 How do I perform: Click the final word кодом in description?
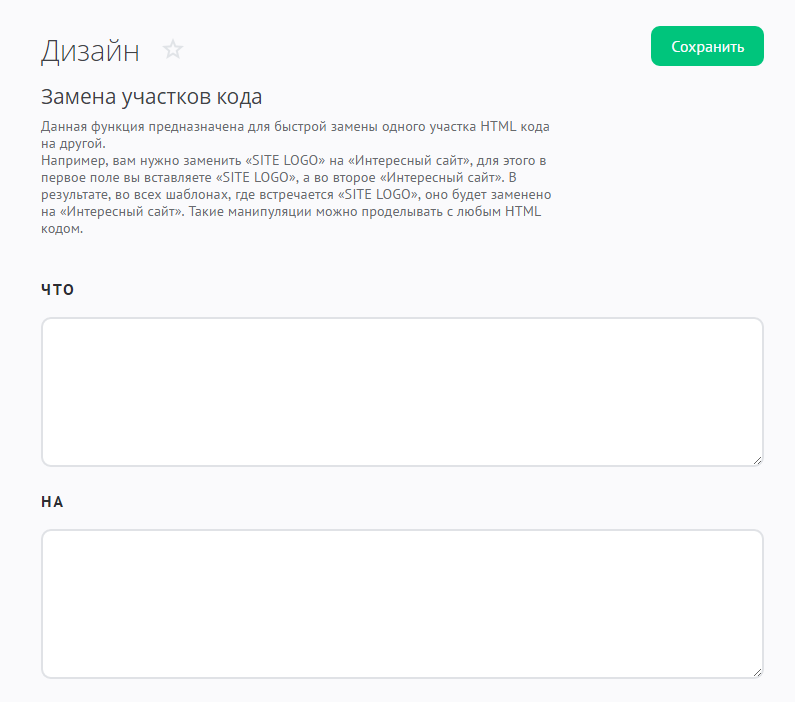[x=60, y=229]
